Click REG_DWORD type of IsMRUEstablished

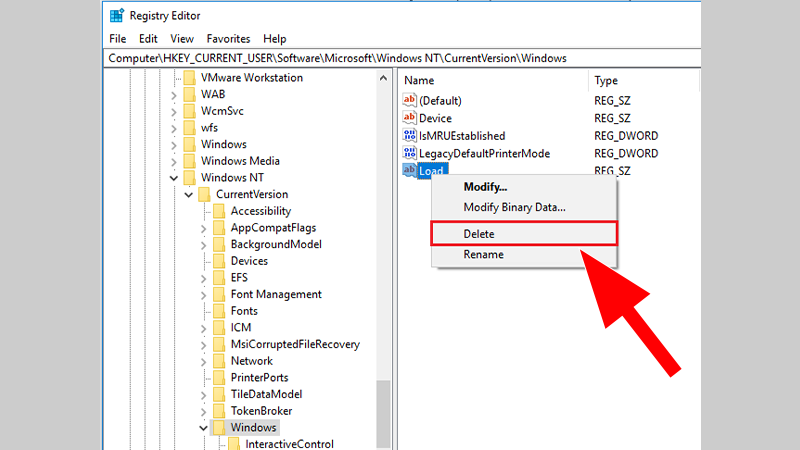click(x=626, y=136)
